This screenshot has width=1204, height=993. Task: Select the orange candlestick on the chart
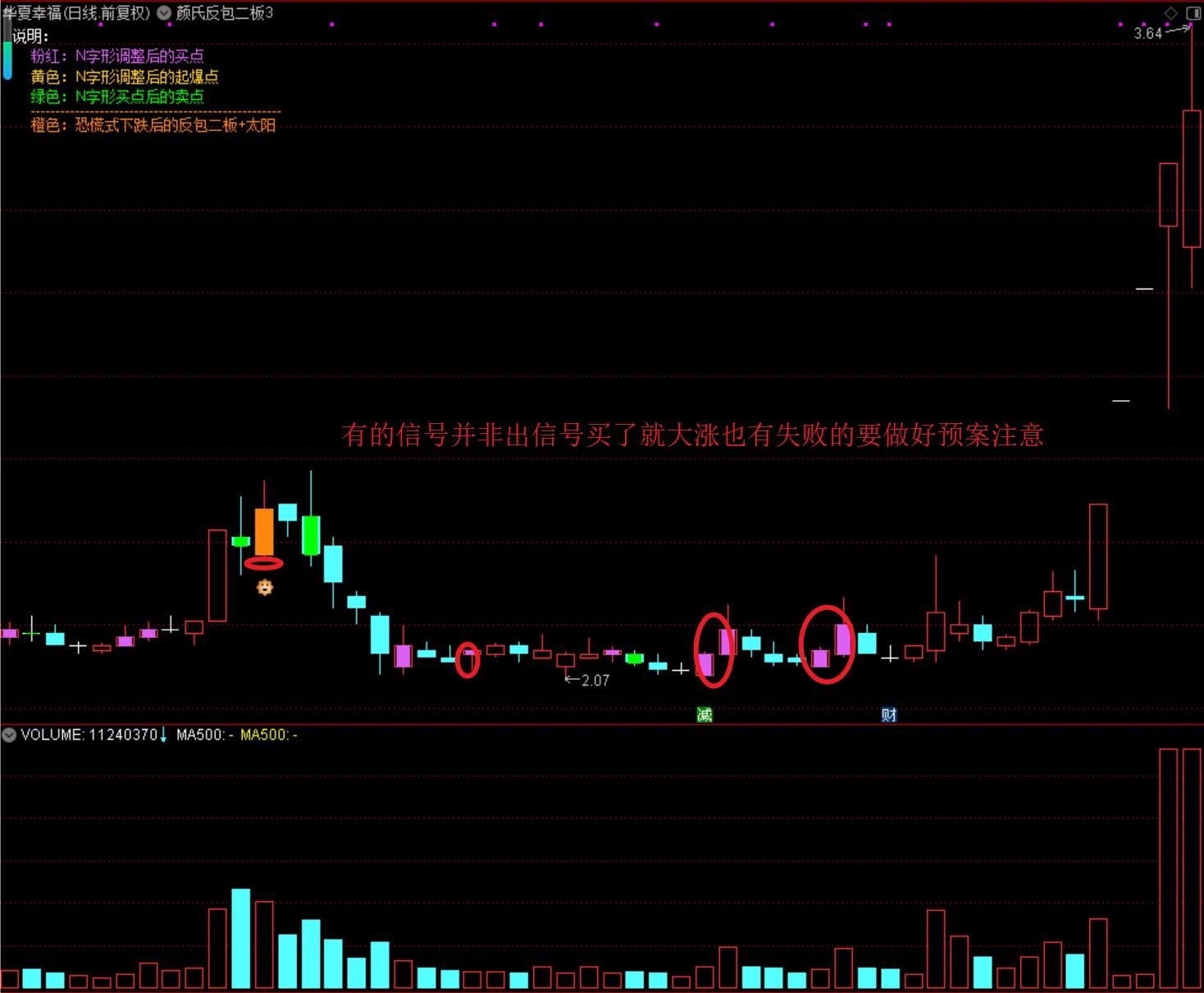click(x=264, y=532)
